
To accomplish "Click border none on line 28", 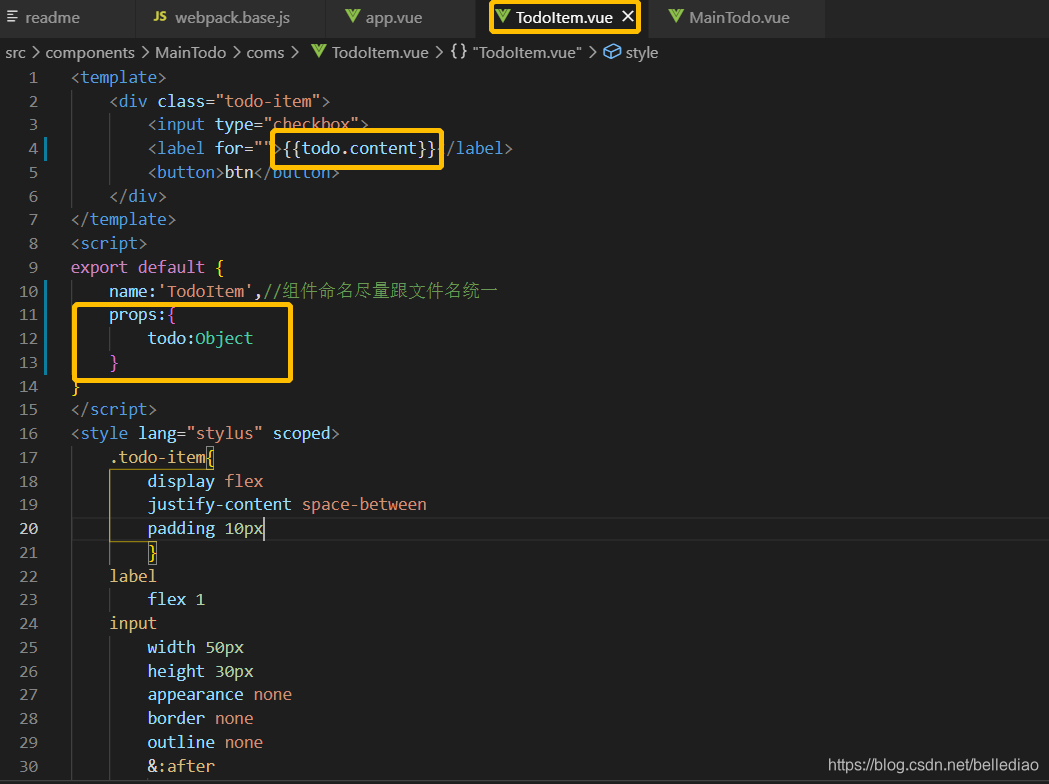I will pos(201,718).
